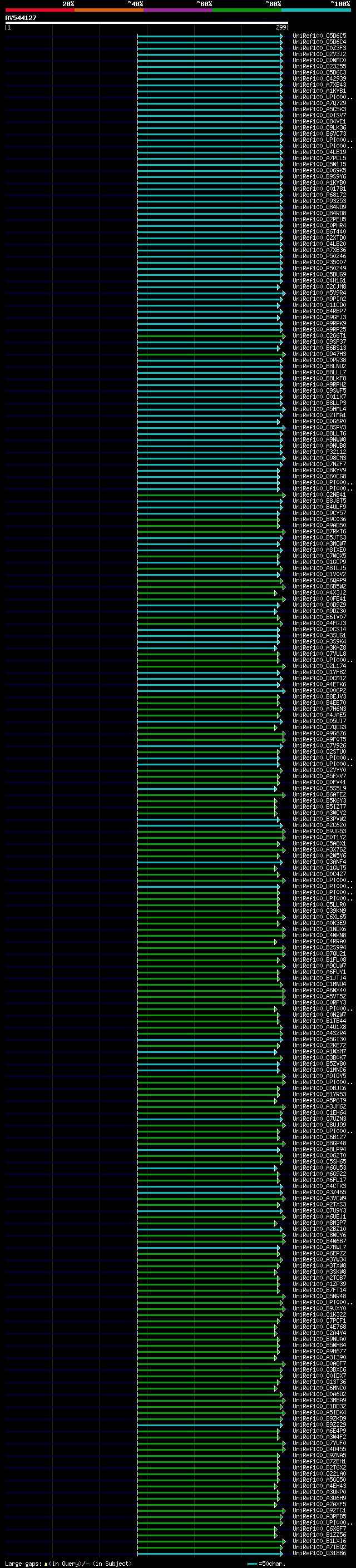The image size is (356, 1568).
Task: Open hit UniRef100_Q318B6
Action: [319, 1553]
